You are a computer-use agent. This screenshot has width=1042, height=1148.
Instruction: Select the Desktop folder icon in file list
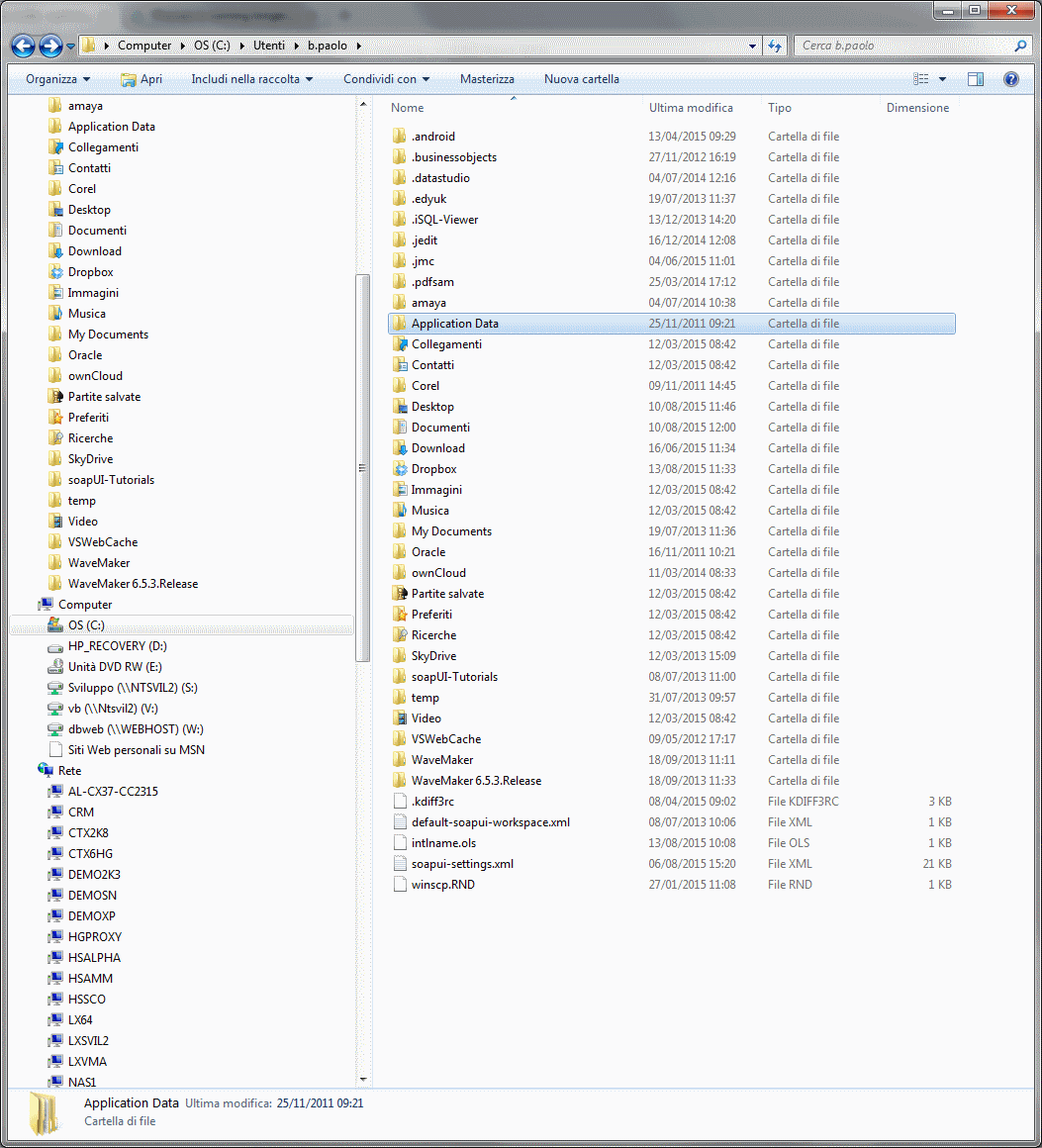click(400, 407)
